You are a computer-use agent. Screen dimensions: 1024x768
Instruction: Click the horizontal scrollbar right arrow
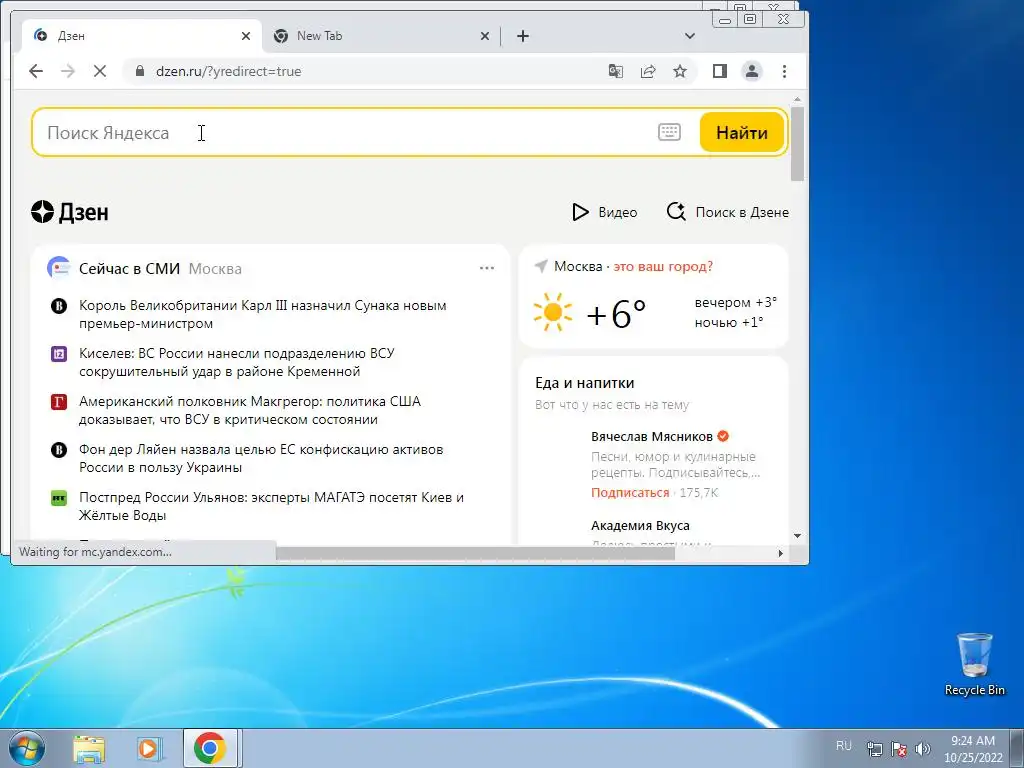(x=780, y=553)
